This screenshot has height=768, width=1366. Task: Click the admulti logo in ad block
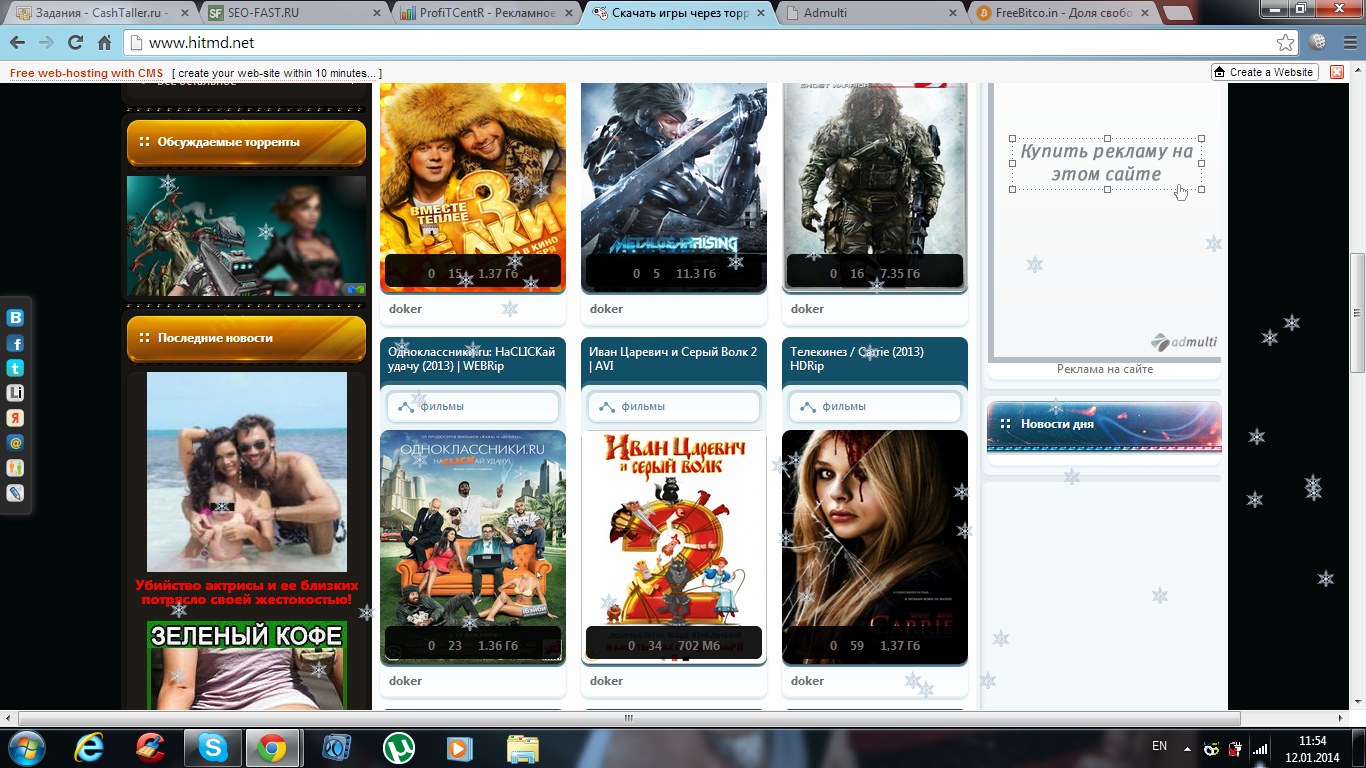(x=1184, y=342)
